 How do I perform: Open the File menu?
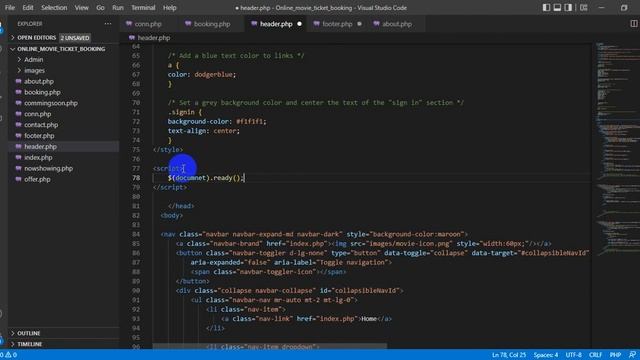[x=10, y=8]
